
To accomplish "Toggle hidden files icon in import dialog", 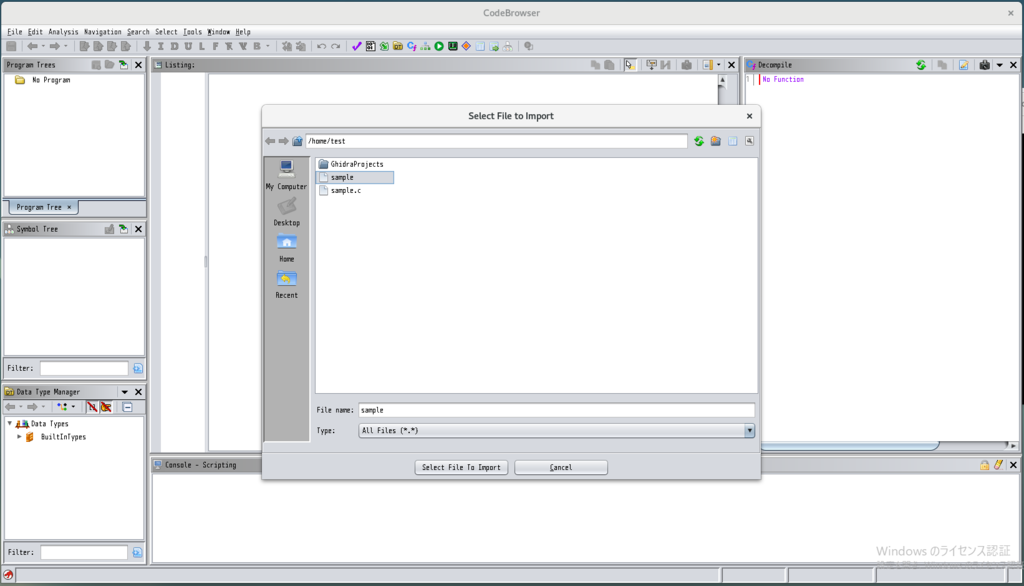I will (750, 141).
